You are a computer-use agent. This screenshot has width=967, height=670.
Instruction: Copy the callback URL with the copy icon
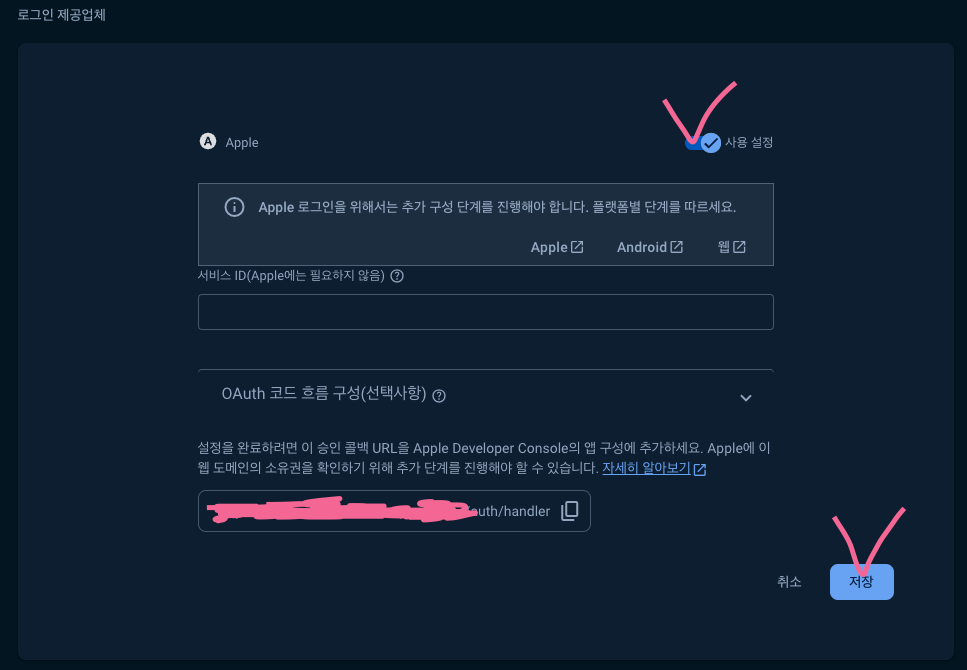570,511
